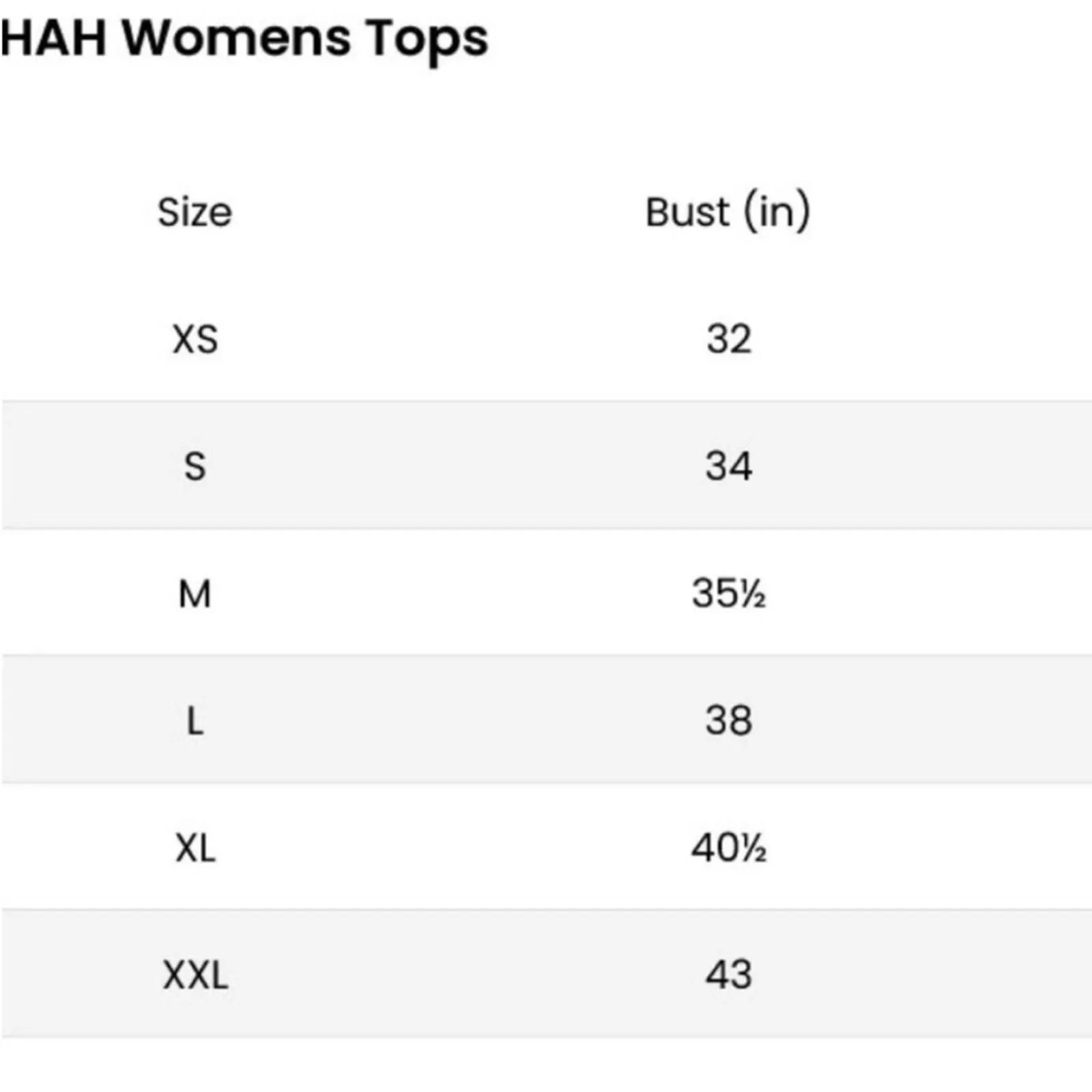
Task: Click the word Womens in the title
Action: 237,38
